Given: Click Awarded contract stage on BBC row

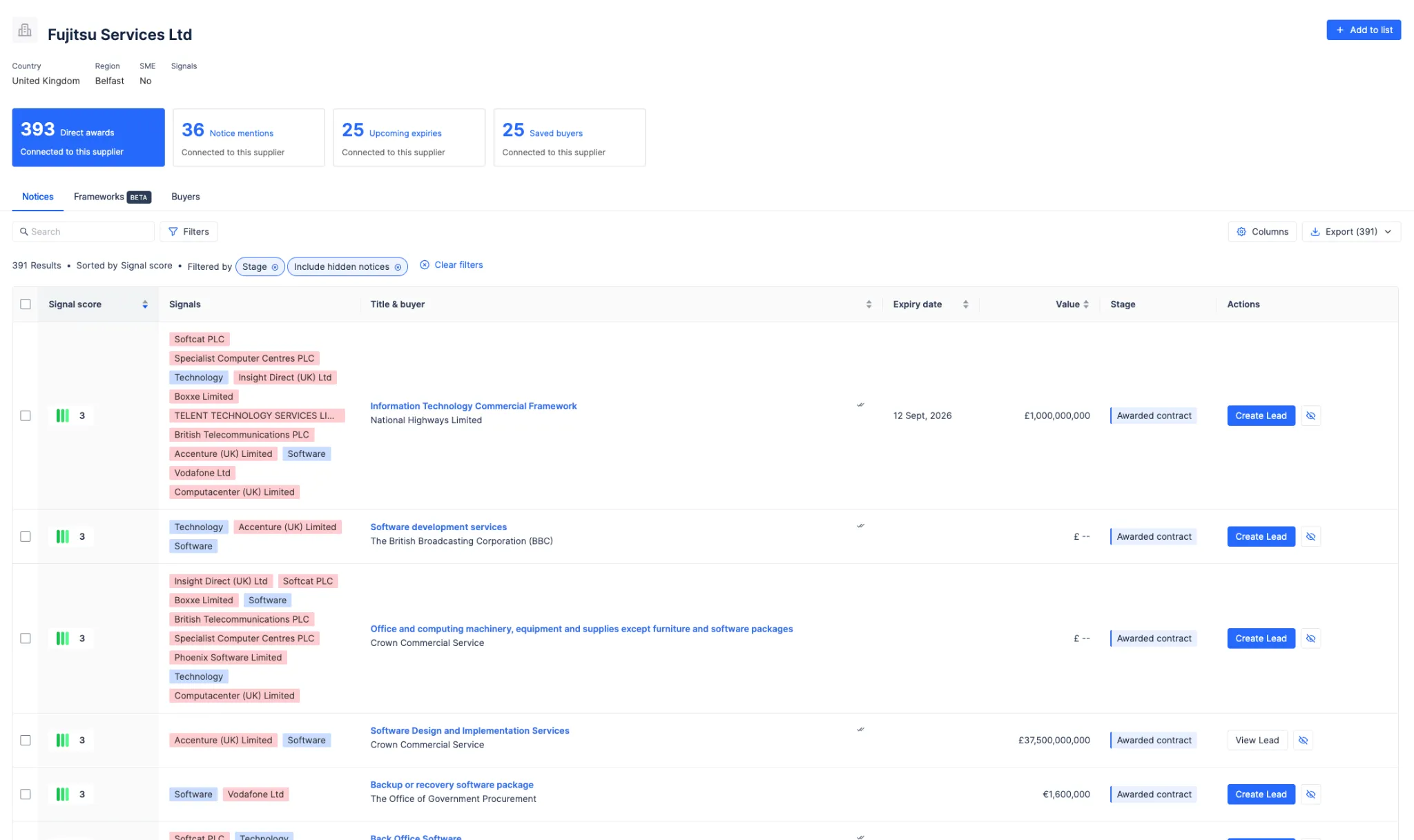Looking at the screenshot, I should pos(1154,536).
